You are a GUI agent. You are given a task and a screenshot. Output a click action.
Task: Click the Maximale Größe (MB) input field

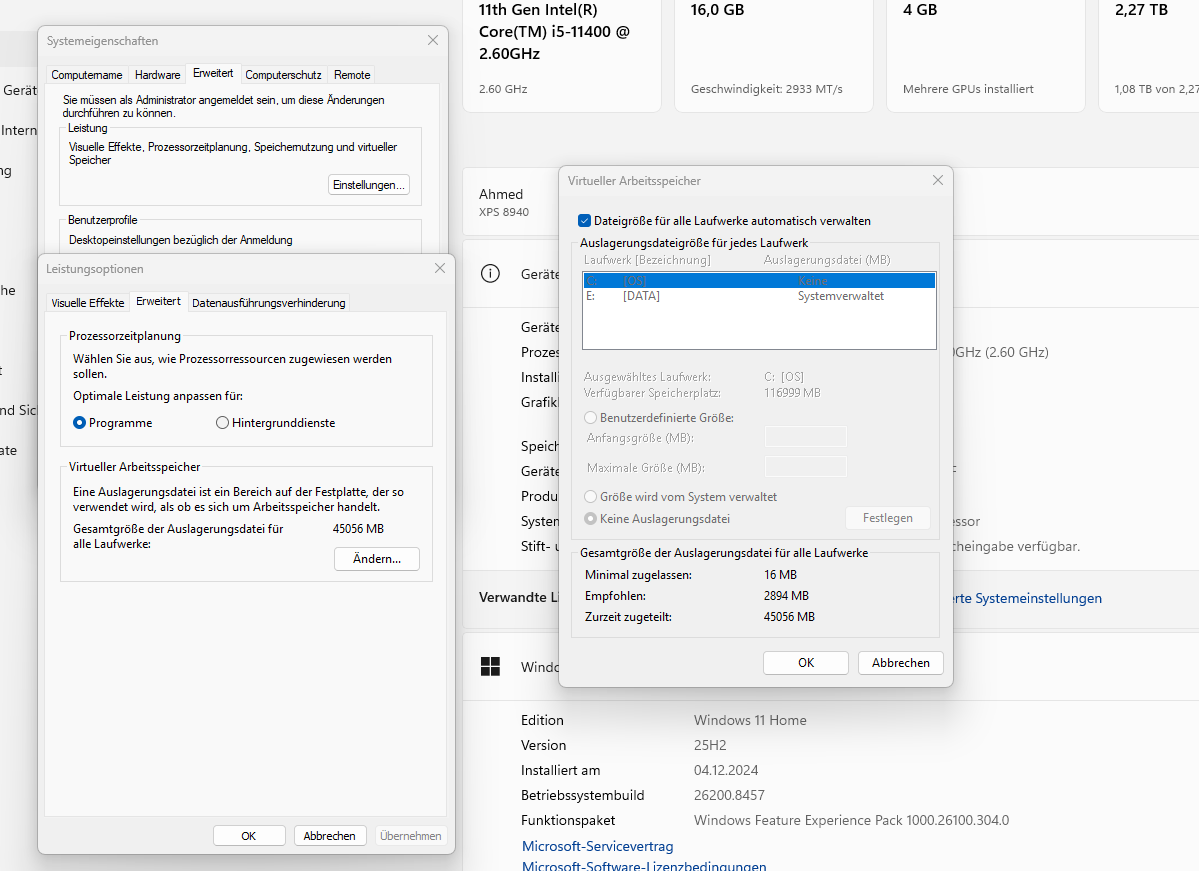[x=806, y=466]
